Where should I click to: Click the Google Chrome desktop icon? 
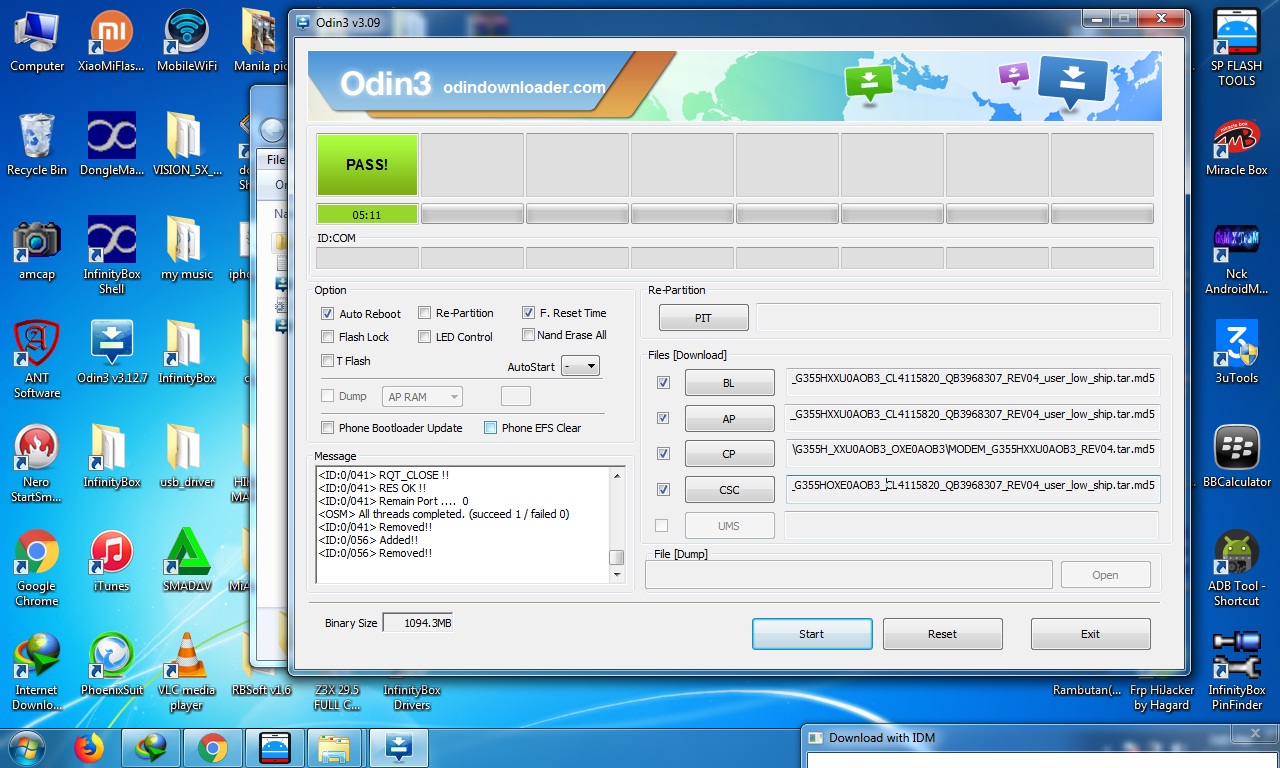click(x=37, y=567)
